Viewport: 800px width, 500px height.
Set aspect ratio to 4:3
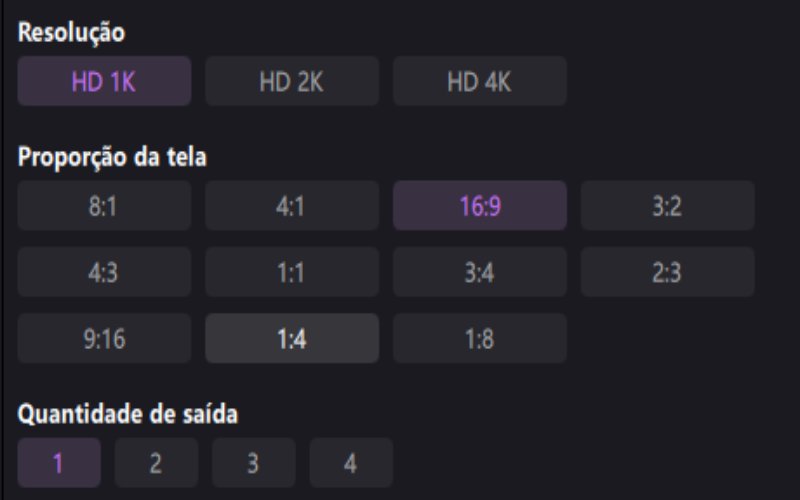[x=104, y=272]
